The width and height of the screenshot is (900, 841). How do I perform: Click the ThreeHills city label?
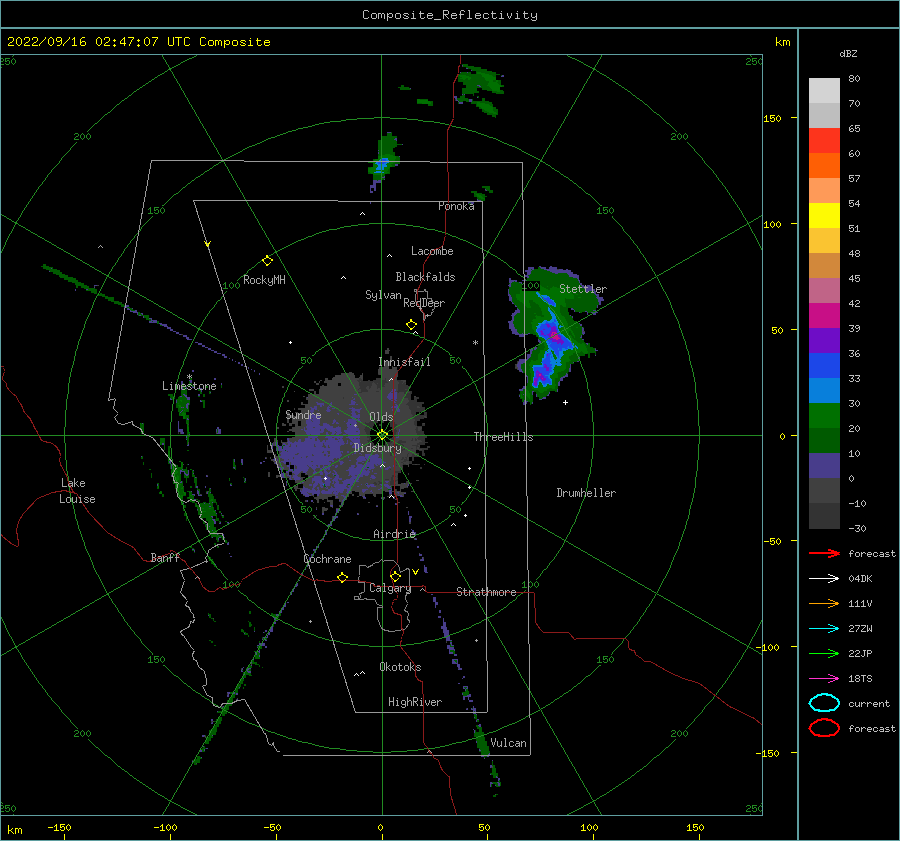click(x=503, y=437)
